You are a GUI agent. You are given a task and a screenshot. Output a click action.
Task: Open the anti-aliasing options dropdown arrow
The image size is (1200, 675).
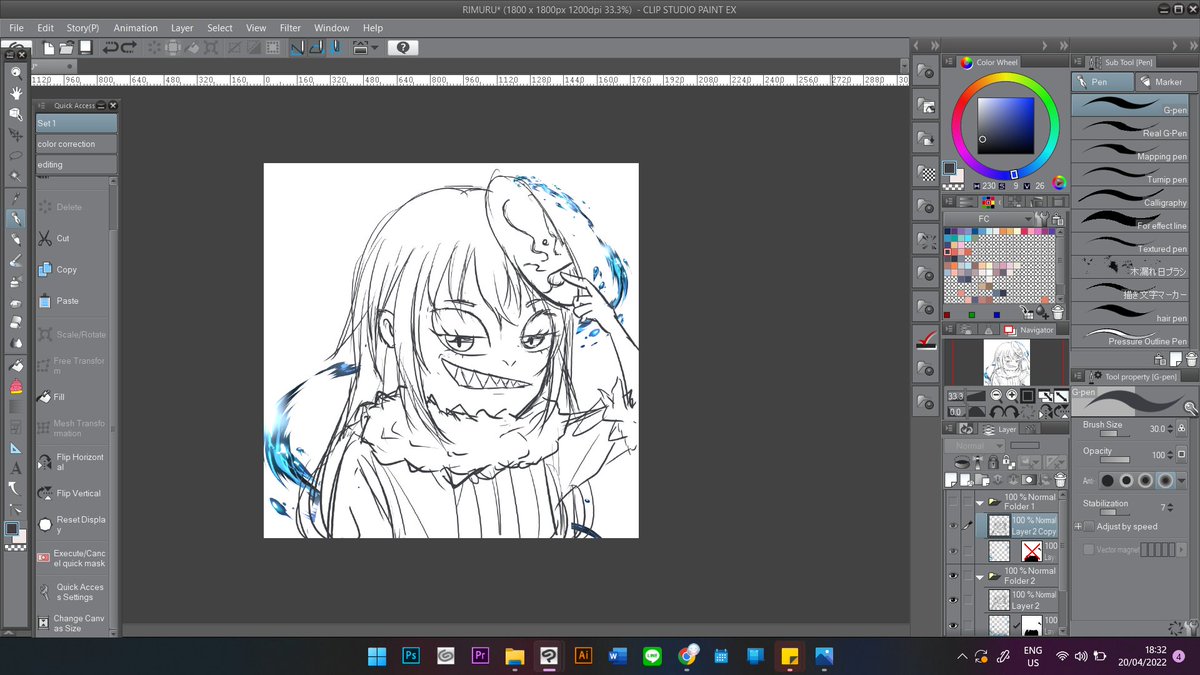click(1181, 481)
